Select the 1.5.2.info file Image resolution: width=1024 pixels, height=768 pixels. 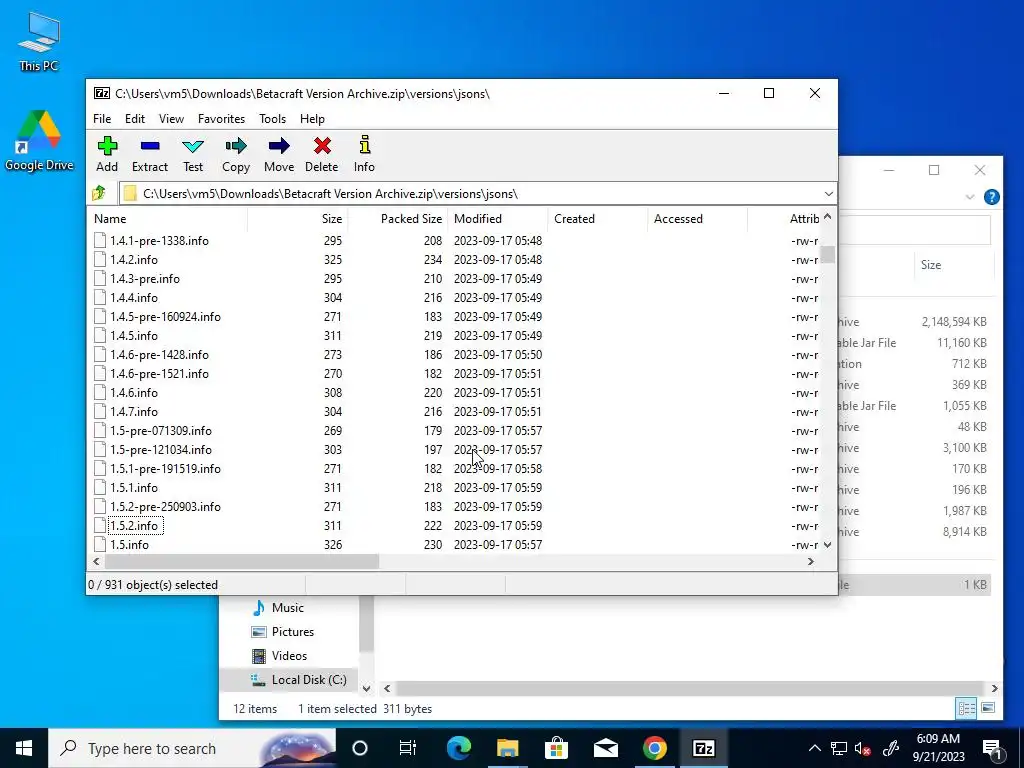pos(134,525)
